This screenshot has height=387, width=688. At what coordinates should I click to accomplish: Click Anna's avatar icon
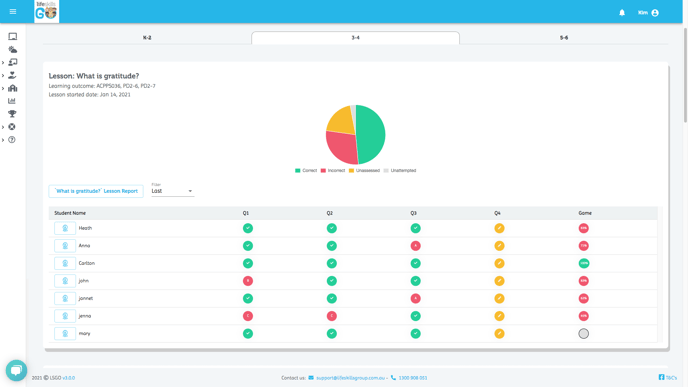click(x=65, y=246)
